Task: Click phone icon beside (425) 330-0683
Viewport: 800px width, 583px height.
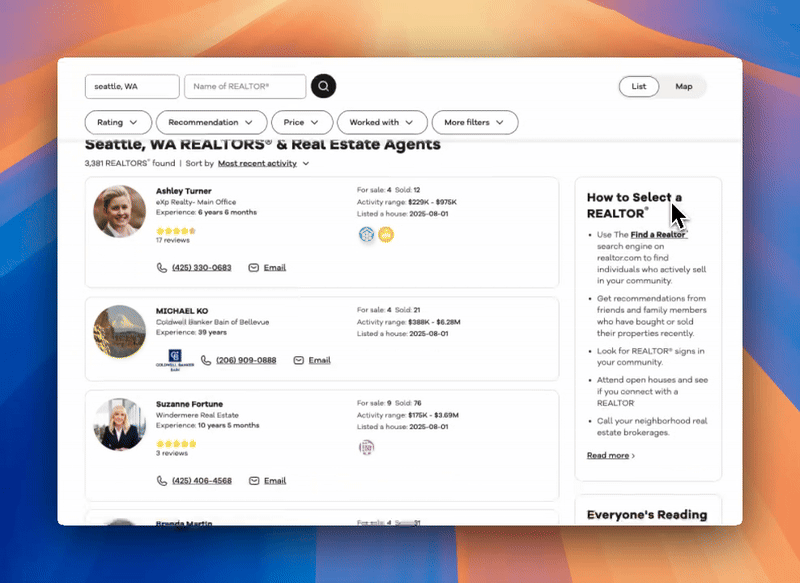Action: [162, 268]
